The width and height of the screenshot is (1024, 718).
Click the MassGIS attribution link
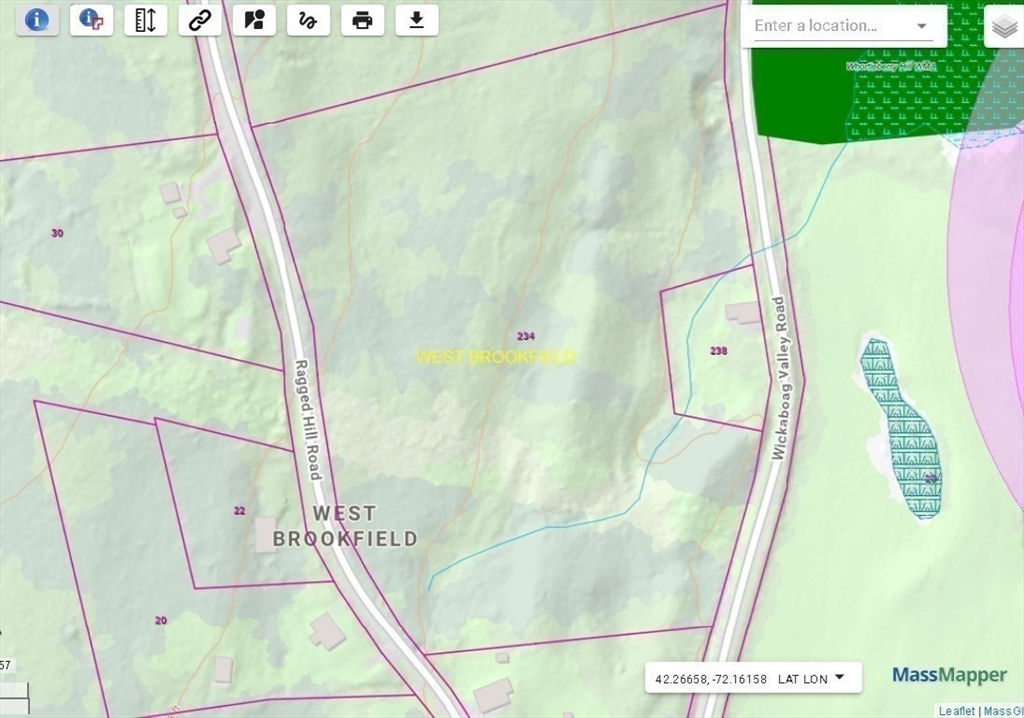tap(1003, 711)
